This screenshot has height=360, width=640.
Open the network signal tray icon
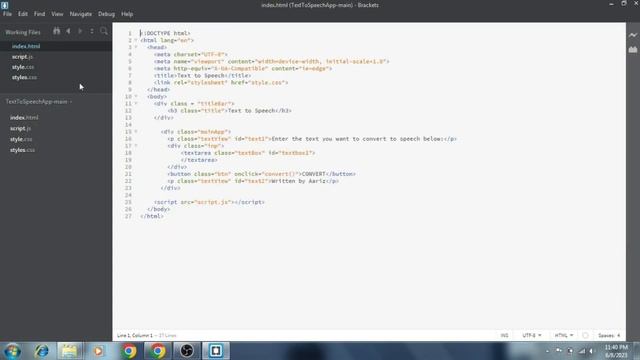582,351
